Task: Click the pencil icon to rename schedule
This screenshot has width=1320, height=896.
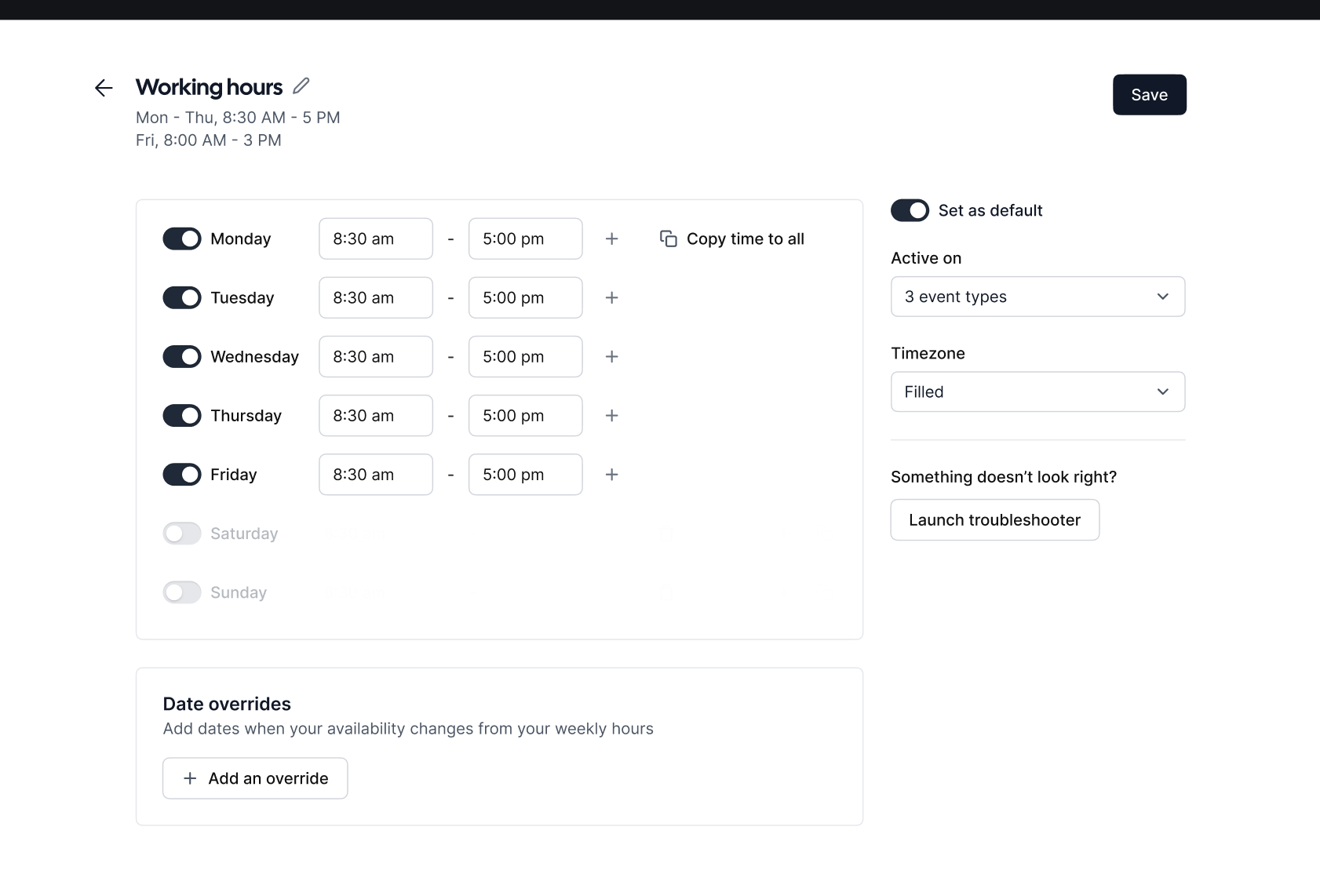Action: tap(301, 86)
